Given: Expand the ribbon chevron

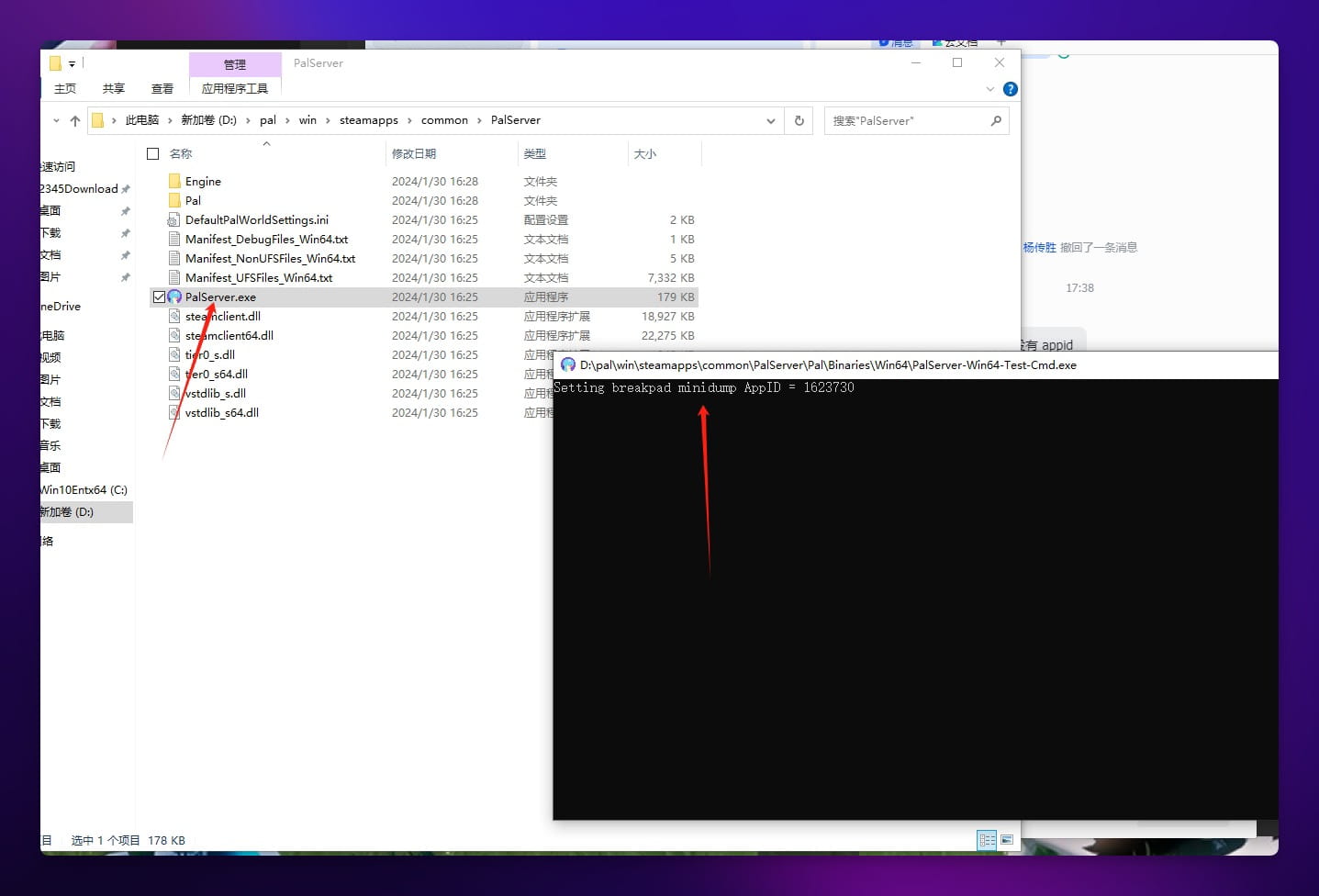Looking at the screenshot, I should (x=990, y=89).
